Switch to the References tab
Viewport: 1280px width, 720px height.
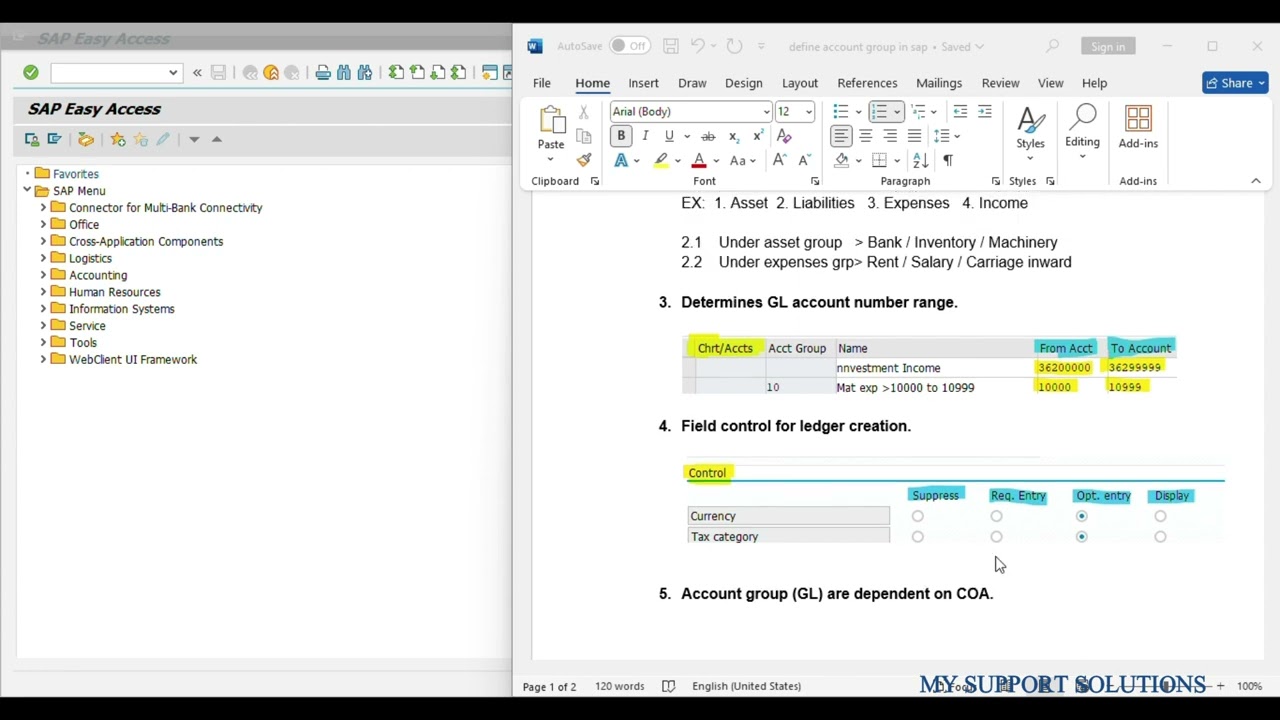[x=867, y=83]
